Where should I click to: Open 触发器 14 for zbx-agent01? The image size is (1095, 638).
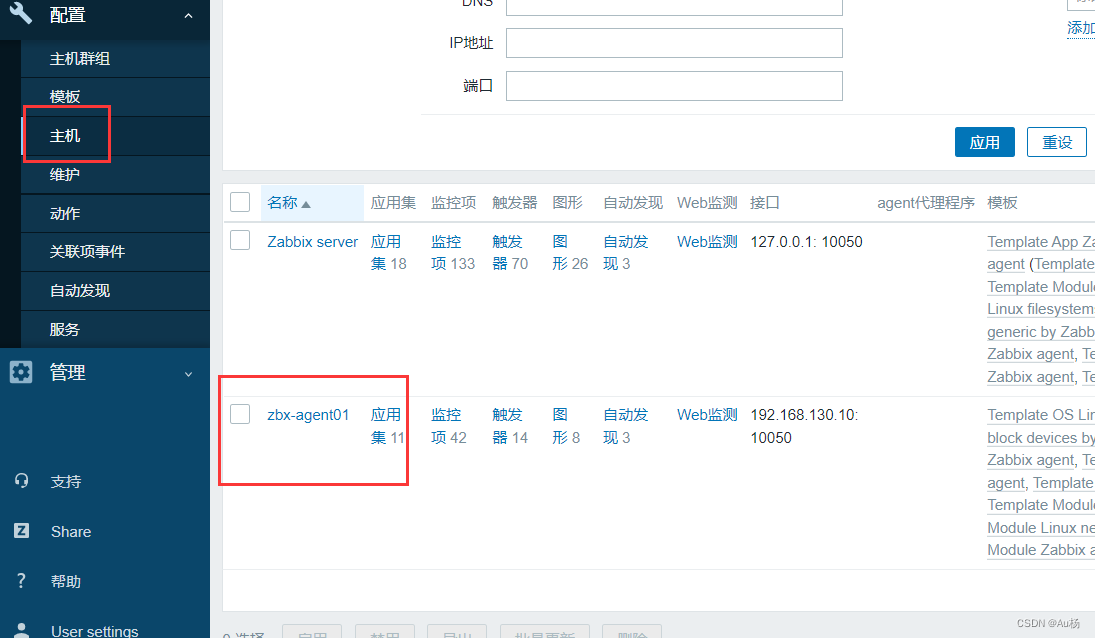tap(510, 426)
